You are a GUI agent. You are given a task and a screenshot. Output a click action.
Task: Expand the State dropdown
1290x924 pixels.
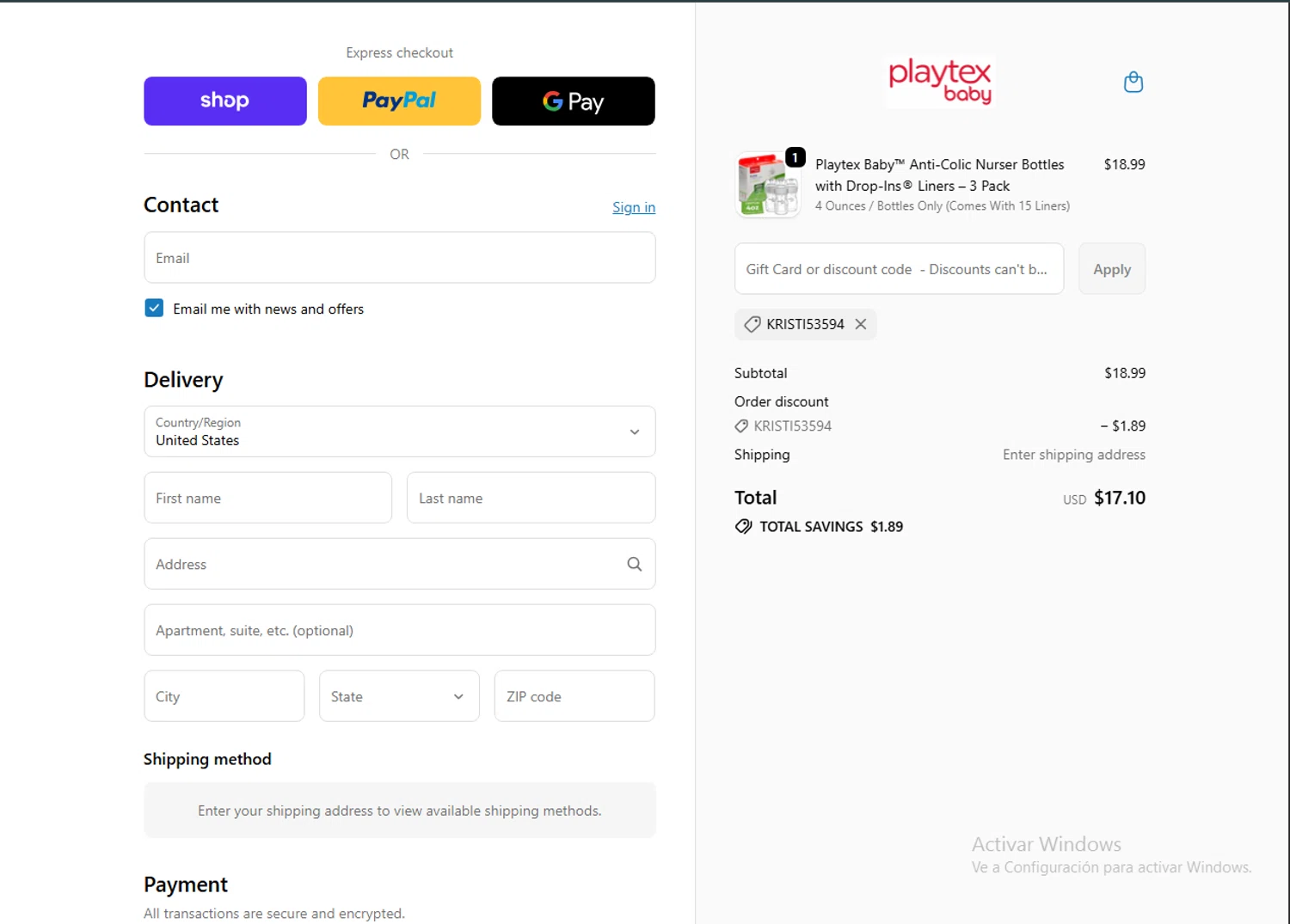[399, 696]
